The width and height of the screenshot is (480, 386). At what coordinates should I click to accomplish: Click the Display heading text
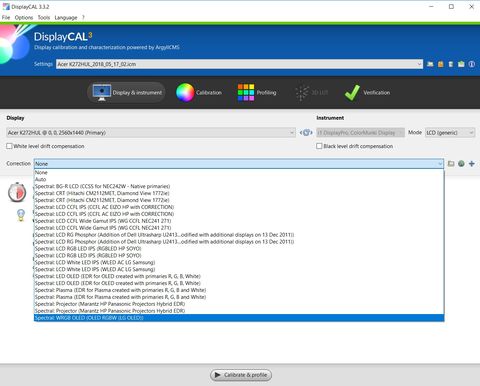(x=15, y=118)
